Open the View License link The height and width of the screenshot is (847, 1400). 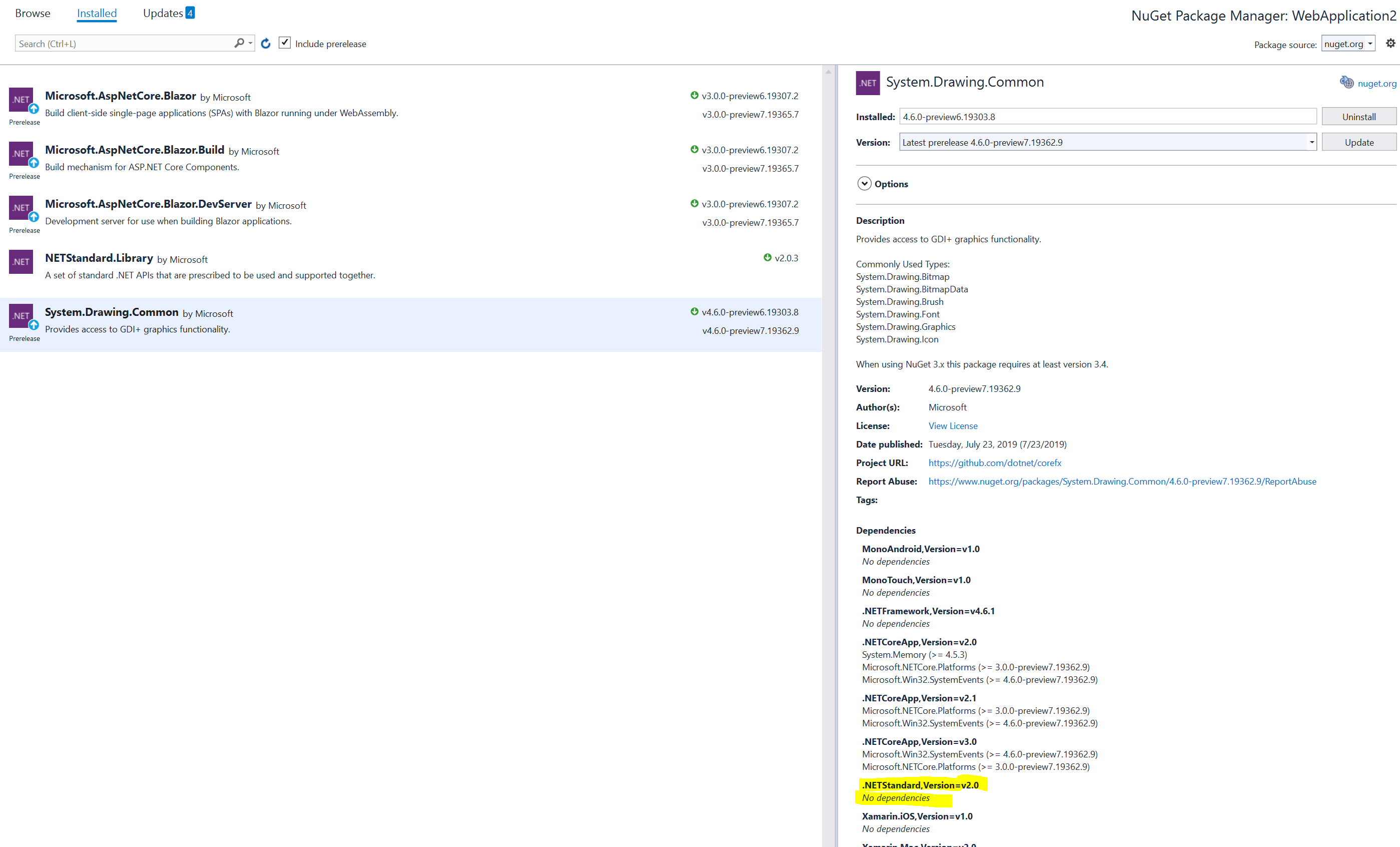953,426
